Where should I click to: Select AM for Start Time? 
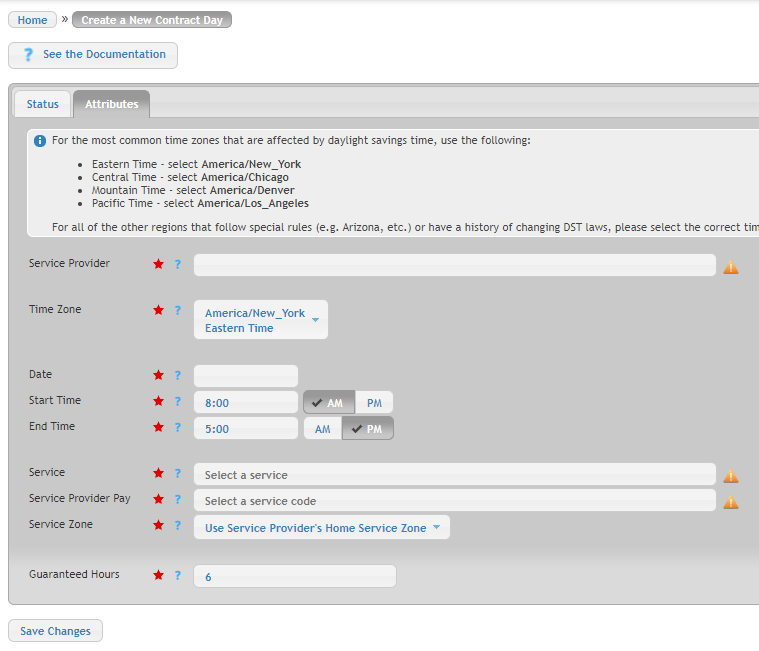tap(329, 403)
